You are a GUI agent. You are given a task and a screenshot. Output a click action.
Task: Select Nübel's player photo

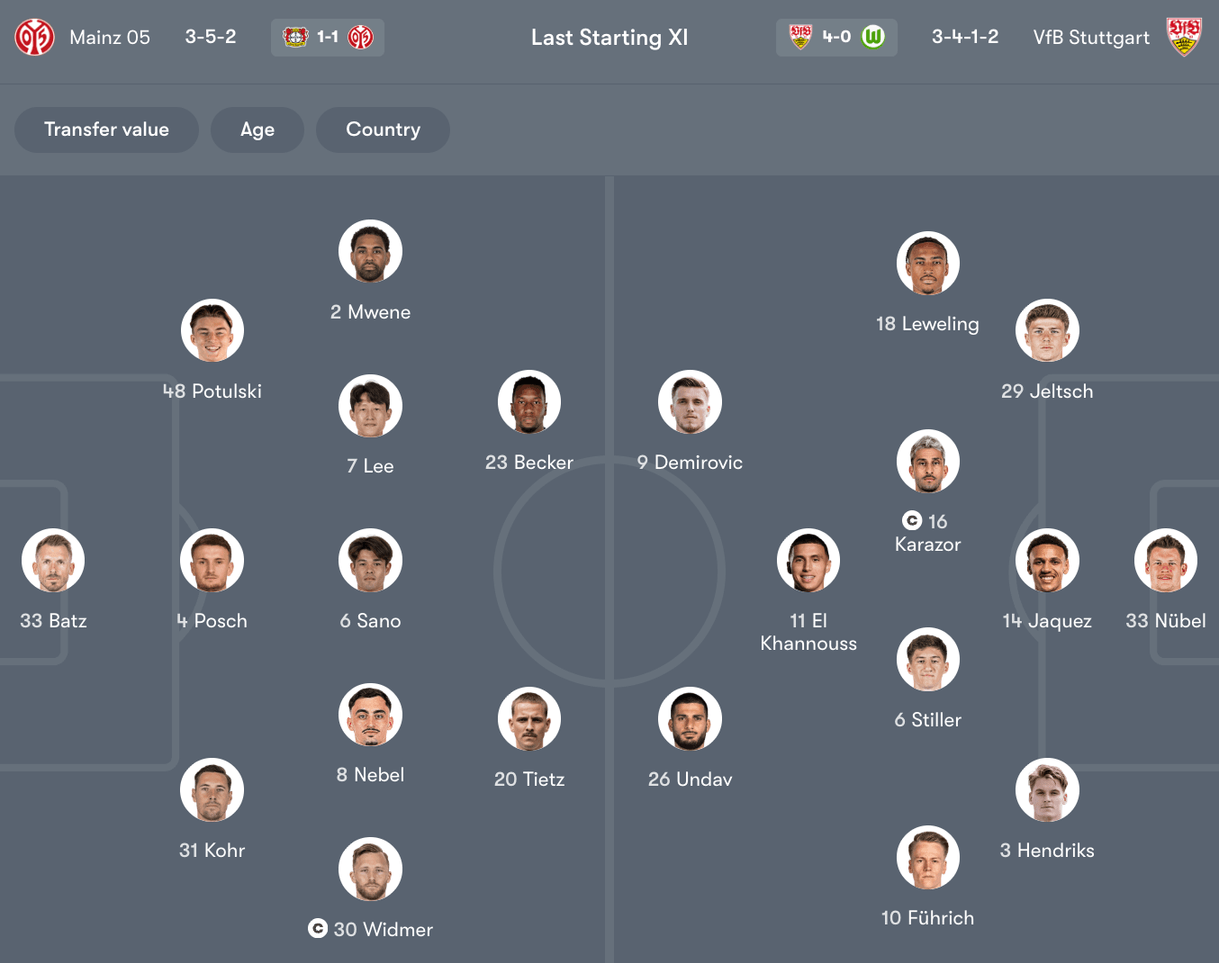[1166, 560]
